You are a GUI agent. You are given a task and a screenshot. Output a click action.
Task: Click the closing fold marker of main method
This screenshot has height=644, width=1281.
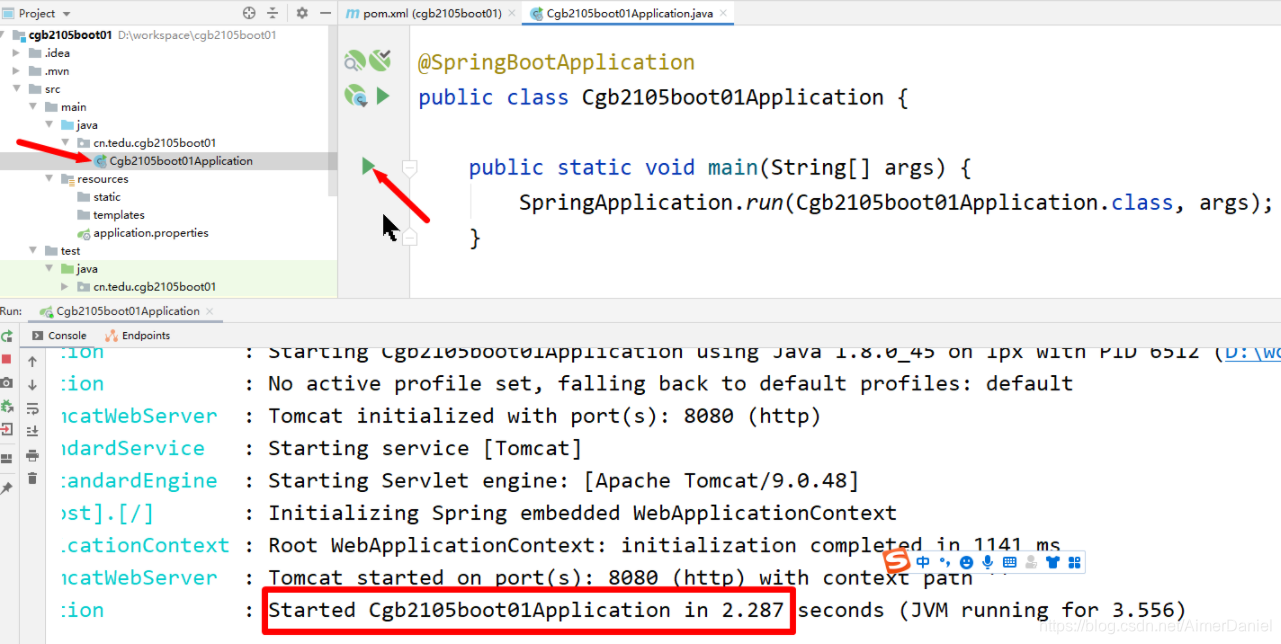[409, 238]
